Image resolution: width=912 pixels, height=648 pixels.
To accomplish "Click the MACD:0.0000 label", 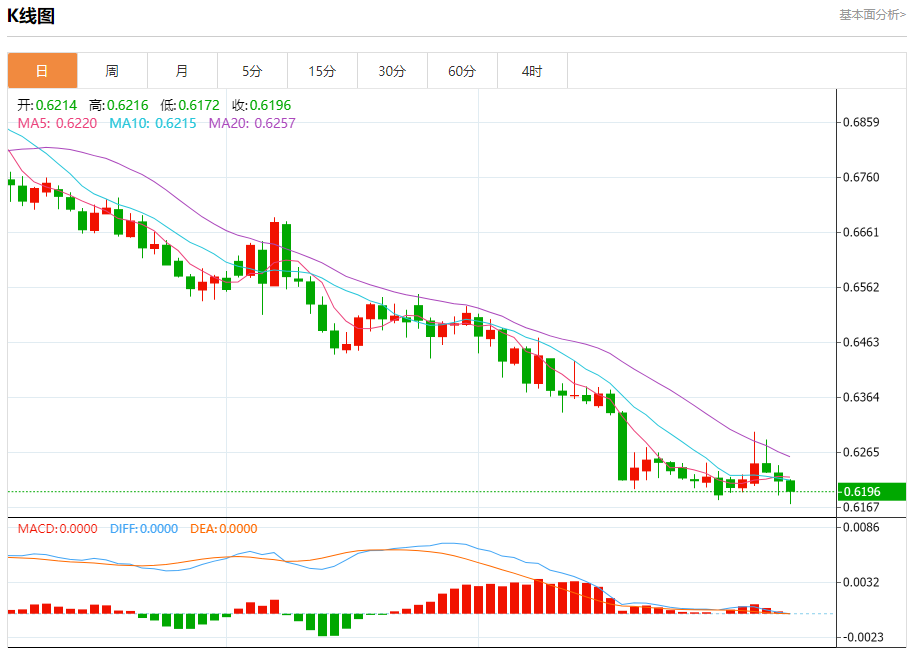I will pyautogui.click(x=58, y=529).
